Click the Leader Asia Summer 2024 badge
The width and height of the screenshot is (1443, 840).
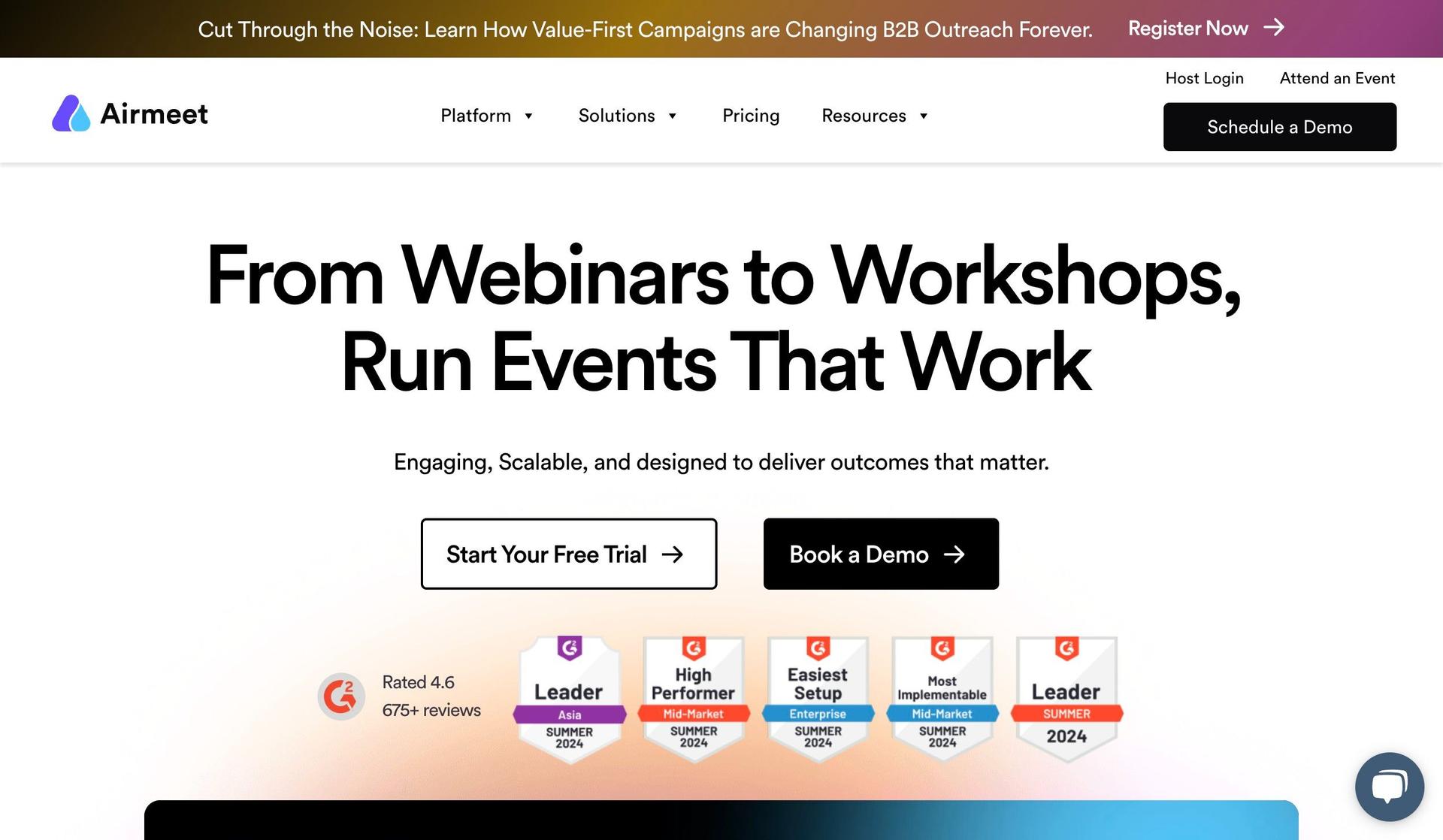pos(570,699)
